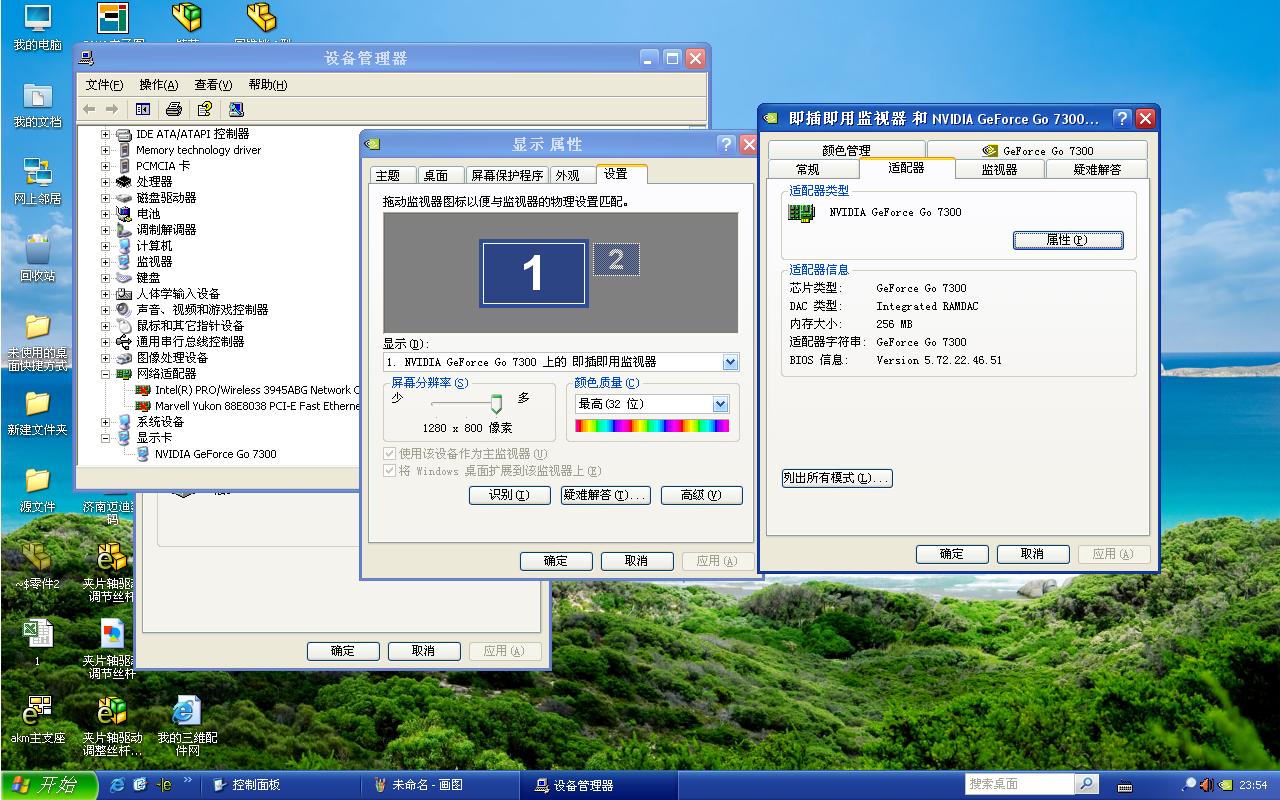This screenshot has height=800, width=1280.
Task: Click Internet Explorer quick launch icon
Action: coord(117,785)
